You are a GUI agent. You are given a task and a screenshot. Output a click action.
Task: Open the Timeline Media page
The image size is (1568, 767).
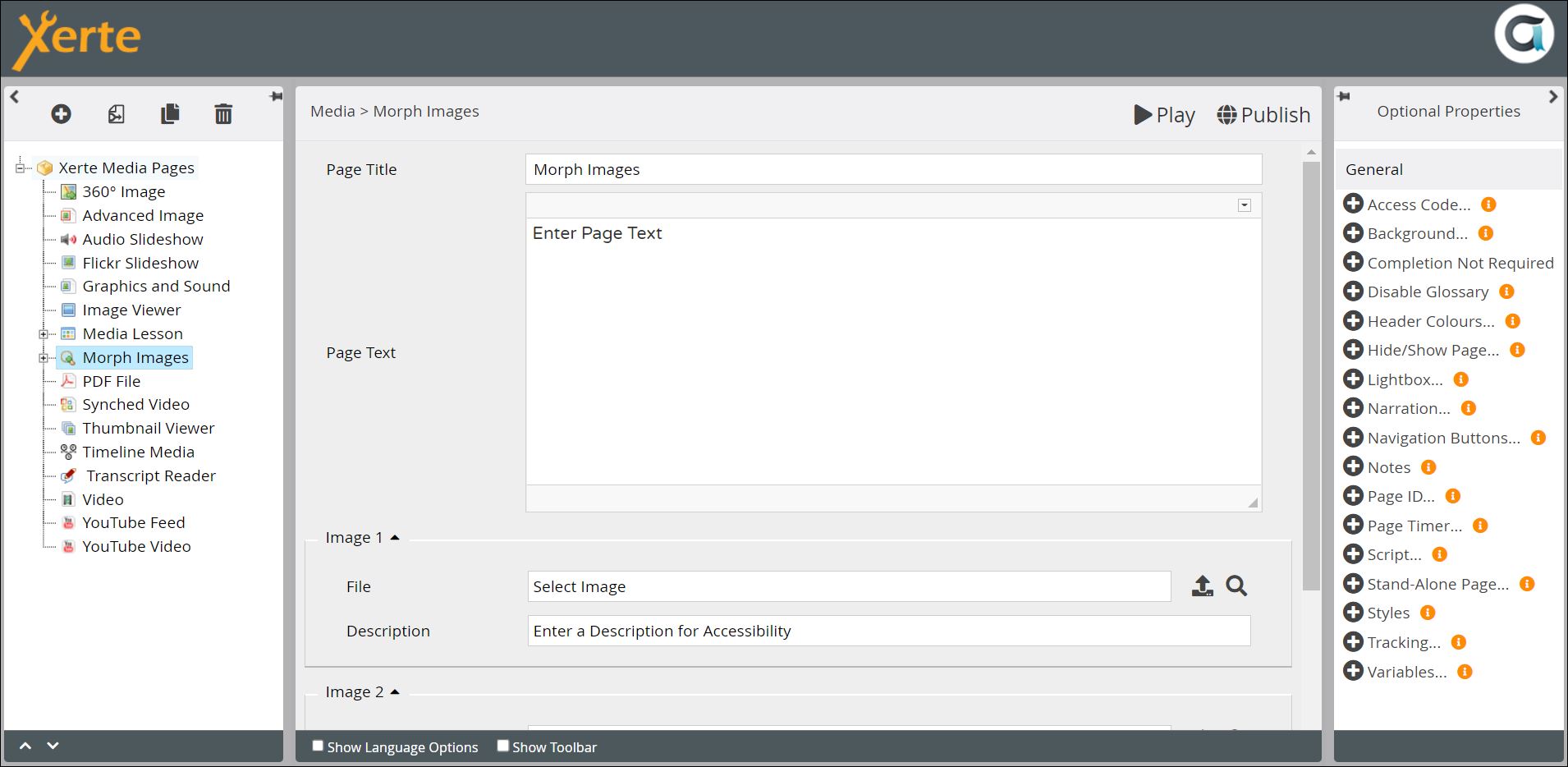pyautogui.click(x=138, y=452)
